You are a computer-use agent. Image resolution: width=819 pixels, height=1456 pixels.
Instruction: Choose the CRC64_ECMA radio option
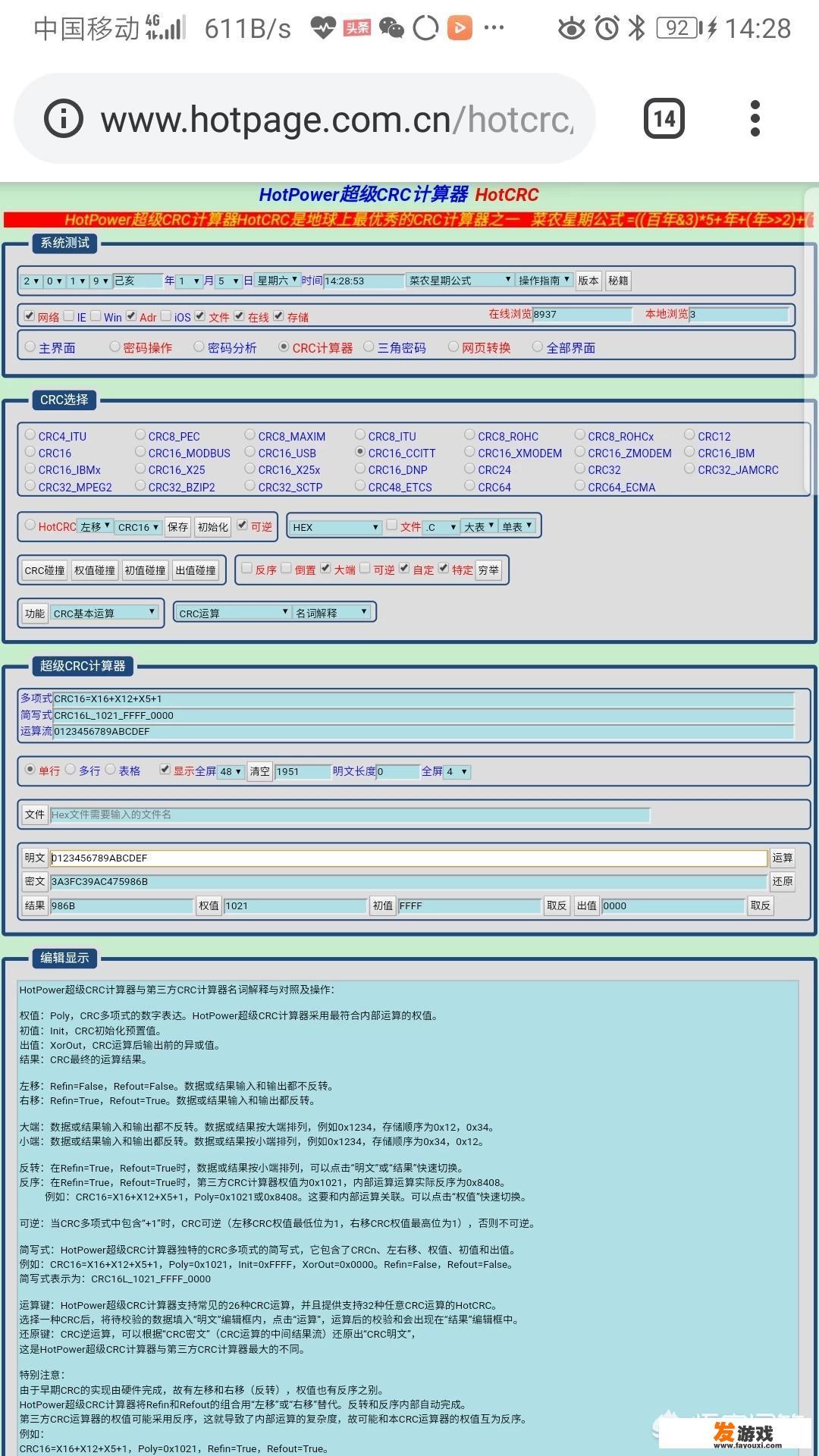(x=580, y=485)
